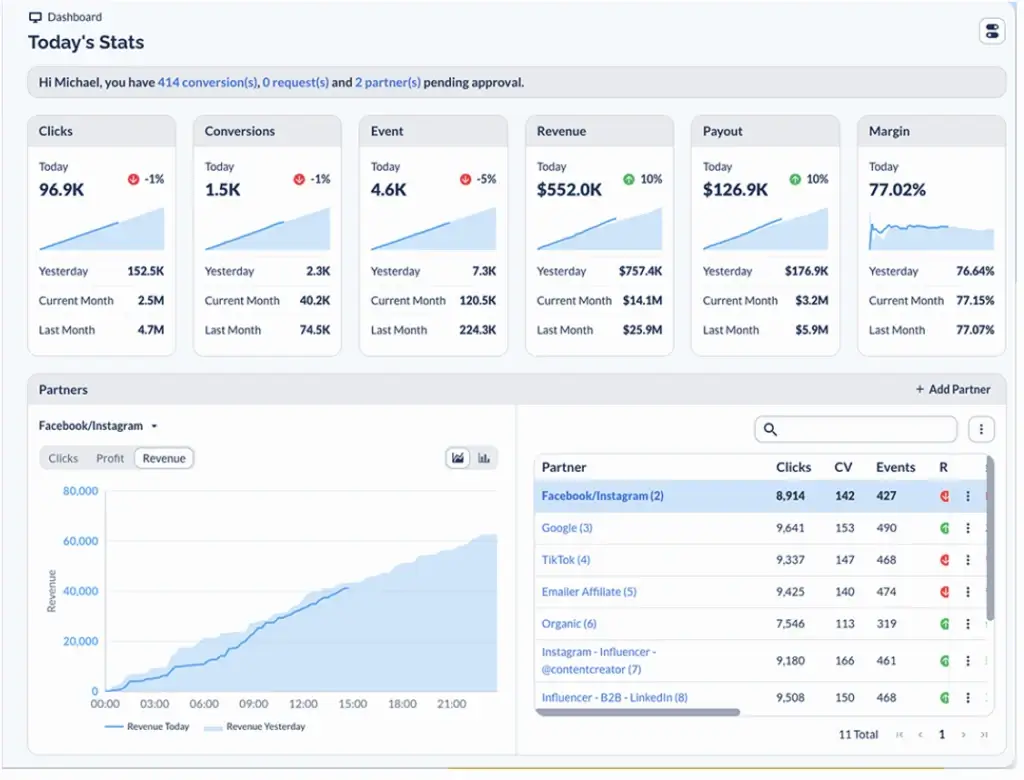Click the magnifier icon in partner search

tap(770, 430)
